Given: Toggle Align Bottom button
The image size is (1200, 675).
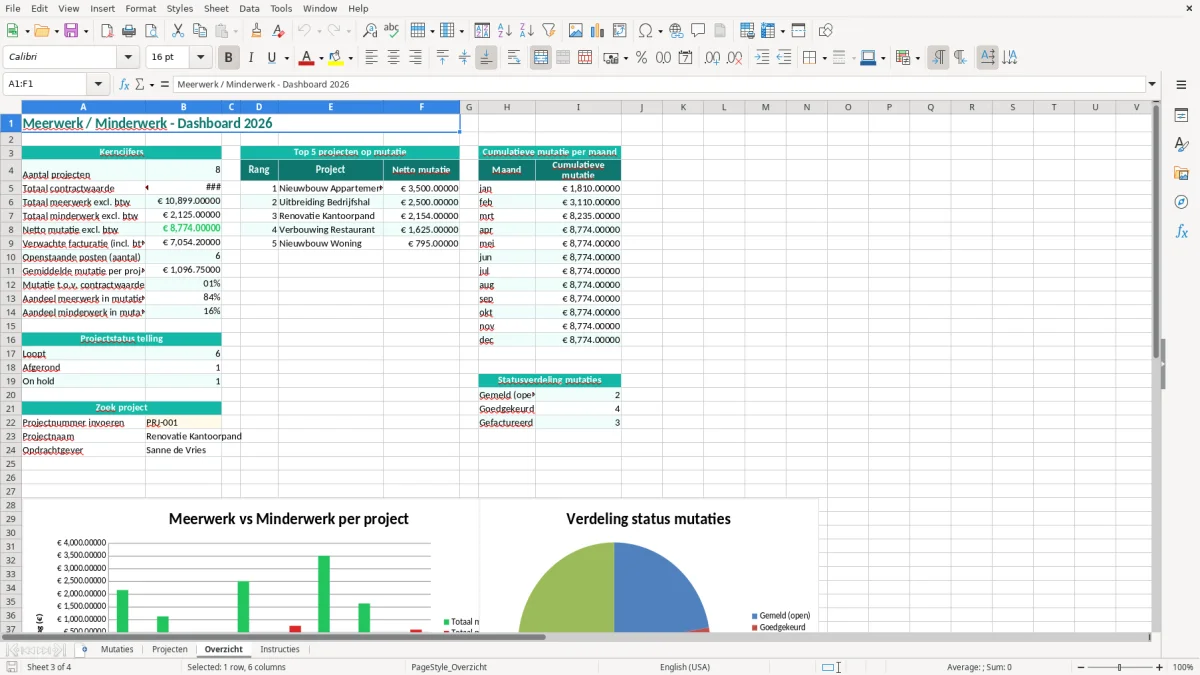Looking at the screenshot, I should (486, 58).
